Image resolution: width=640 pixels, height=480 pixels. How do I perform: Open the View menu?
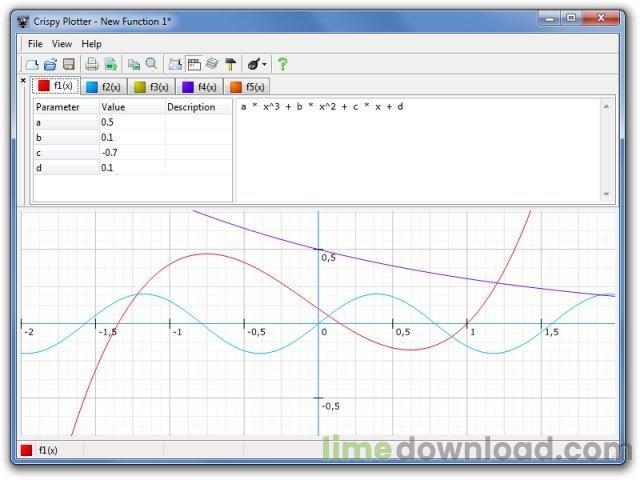click(62, 44)
